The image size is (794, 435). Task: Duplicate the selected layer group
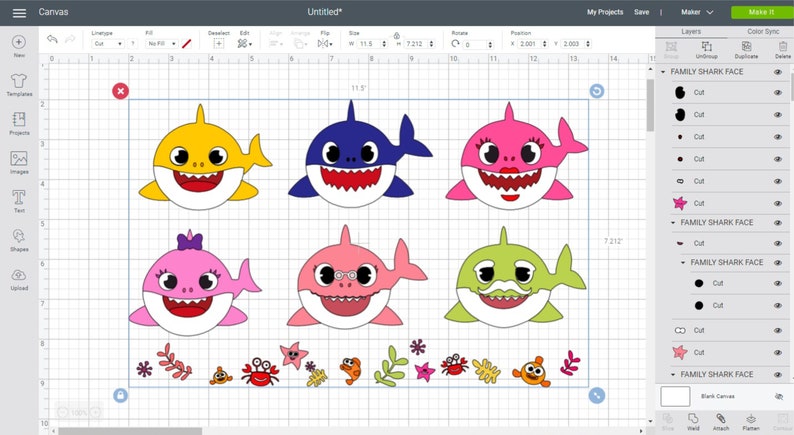click(x=746, y=50)
